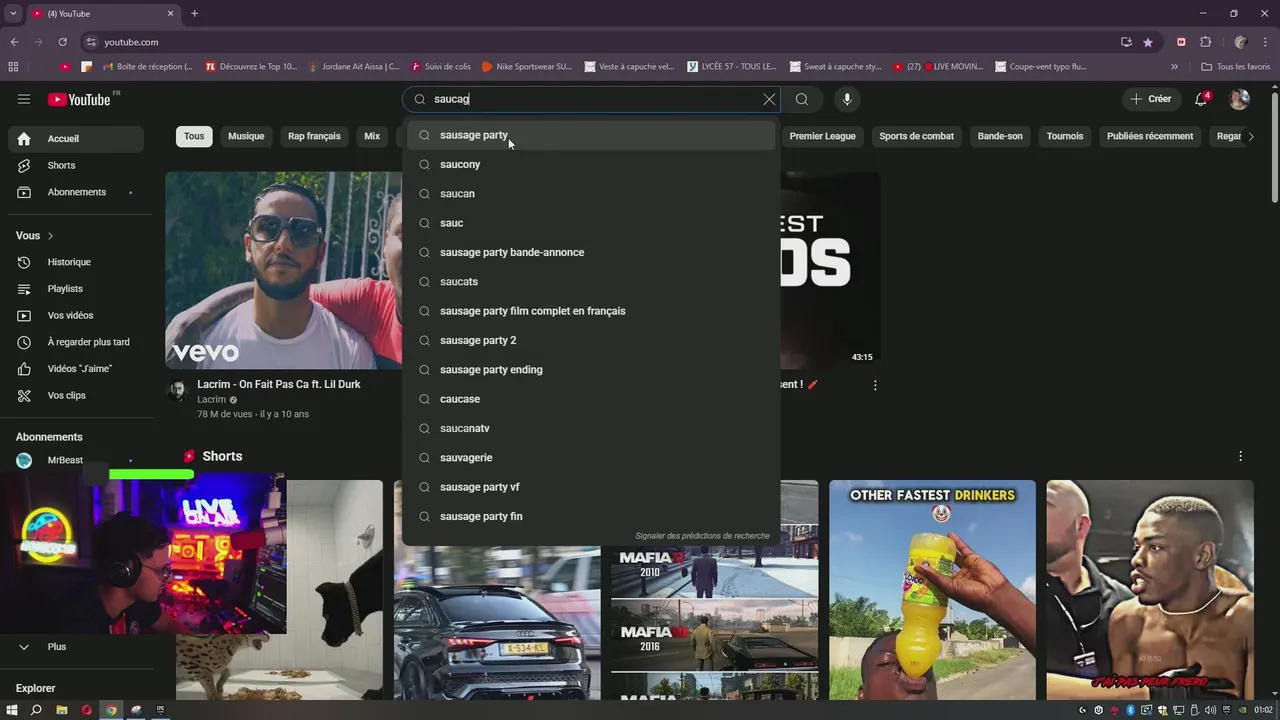Open the MrBeast subscription channel
Image resolution: width=1280 pixels, height=720 pixels.
click(x=76, y=460)
